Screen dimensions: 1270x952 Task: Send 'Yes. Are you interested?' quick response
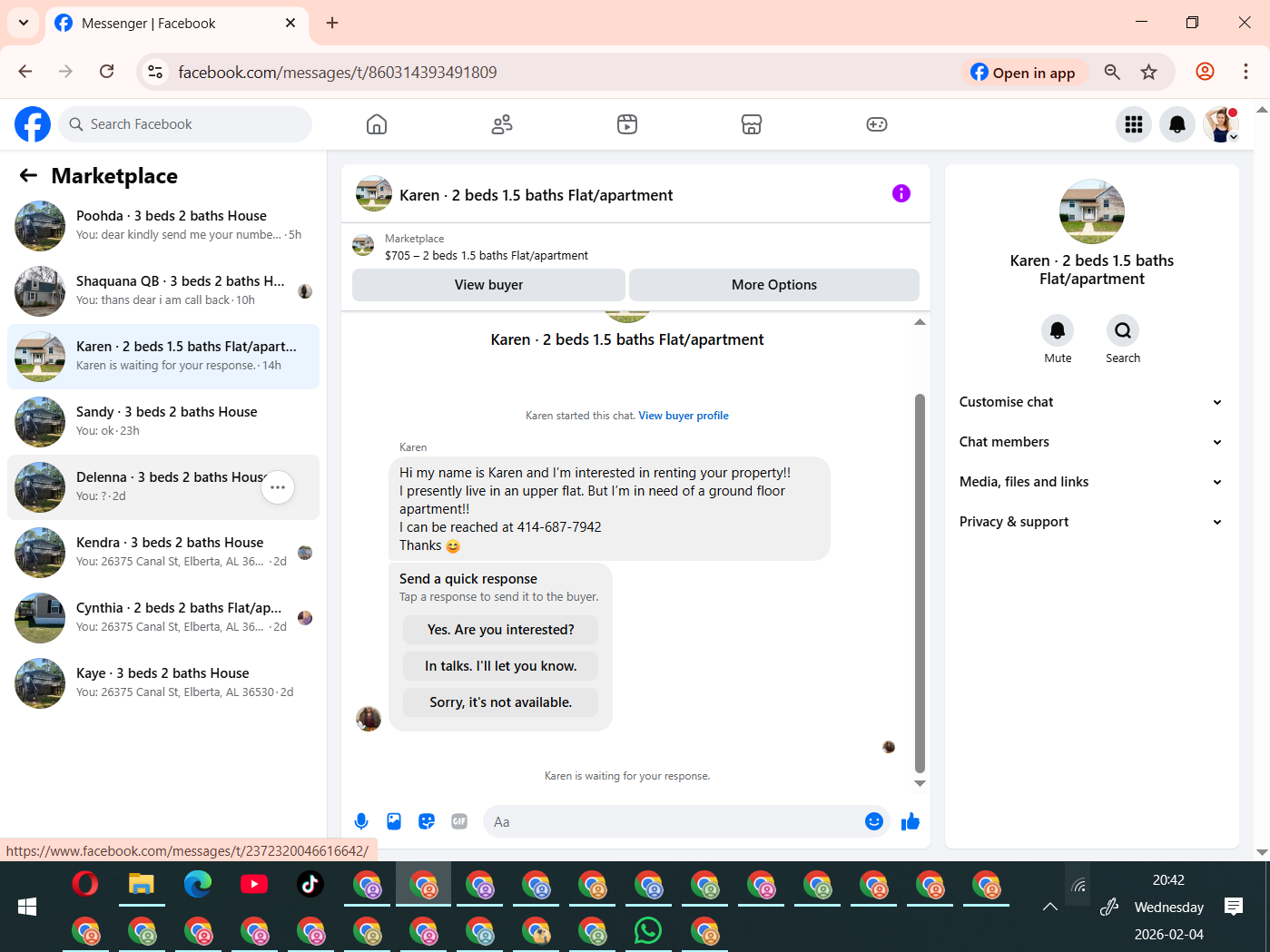(x=501, y=630)
